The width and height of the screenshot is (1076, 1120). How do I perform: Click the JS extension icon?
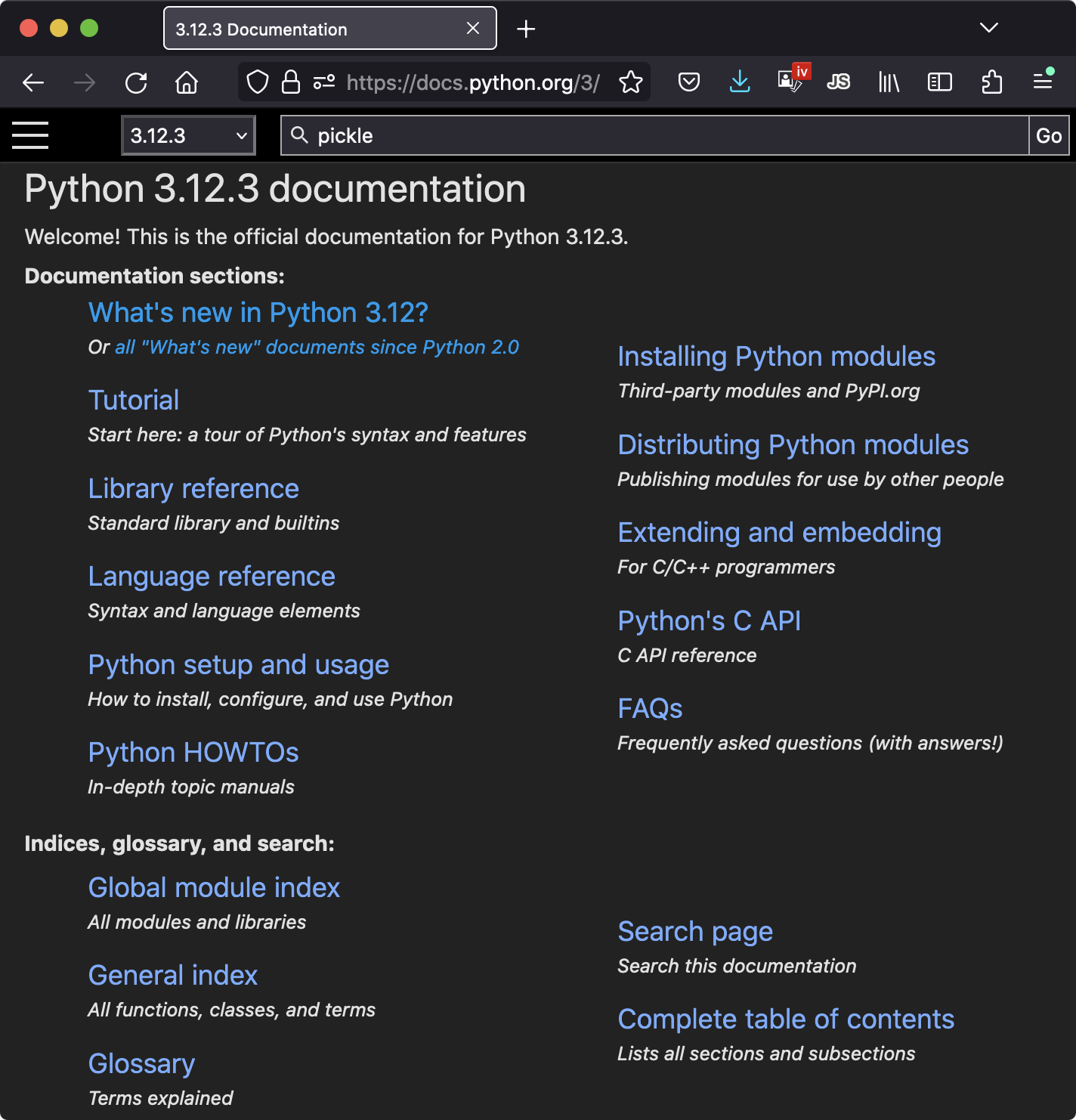[x=838, y=82]
